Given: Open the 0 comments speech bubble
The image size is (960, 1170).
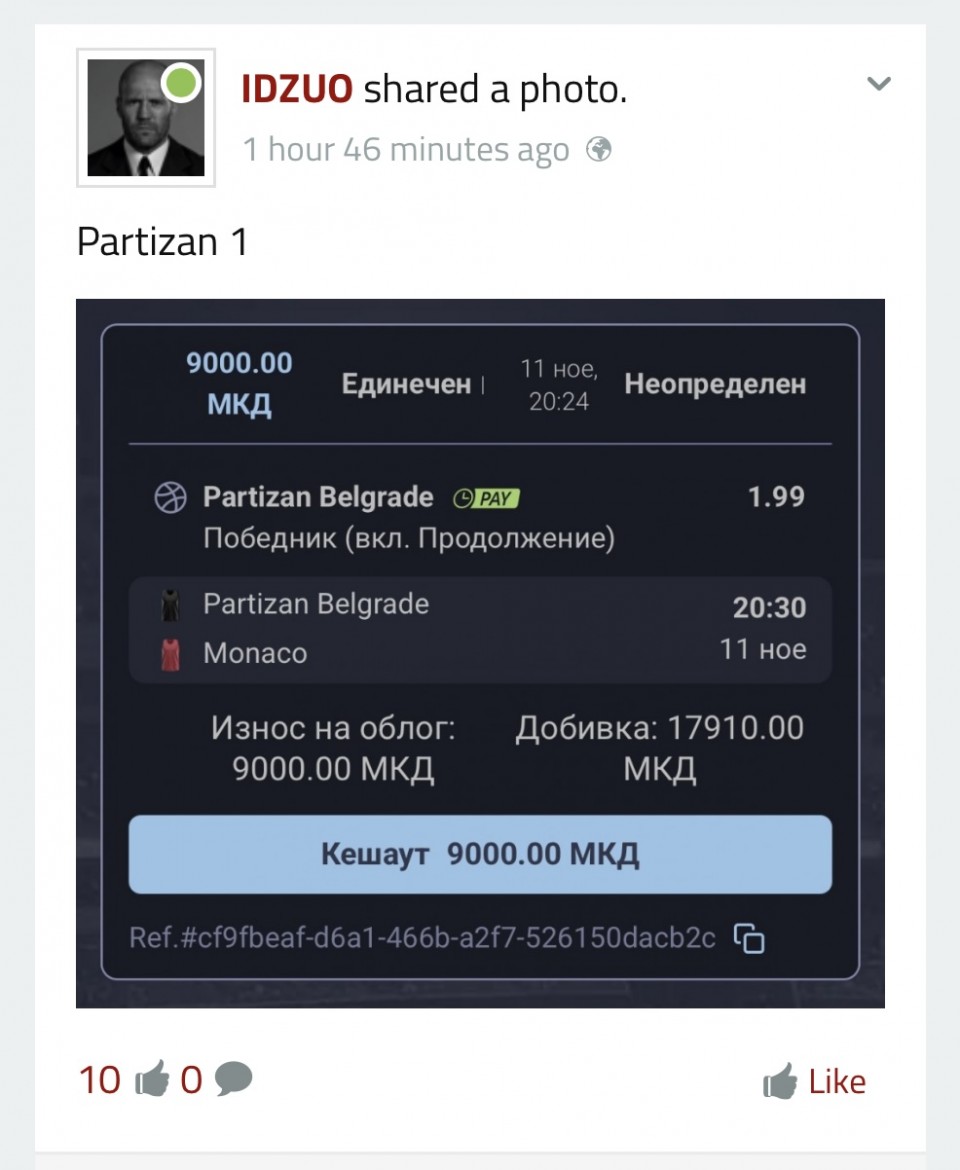Looking at the screenshot, I should coord(233,1078).
